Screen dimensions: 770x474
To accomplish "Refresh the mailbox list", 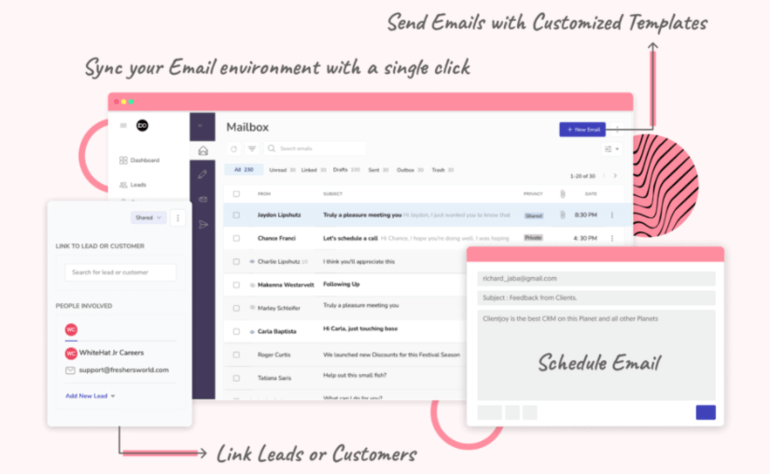I will click(x=234, y=149).
